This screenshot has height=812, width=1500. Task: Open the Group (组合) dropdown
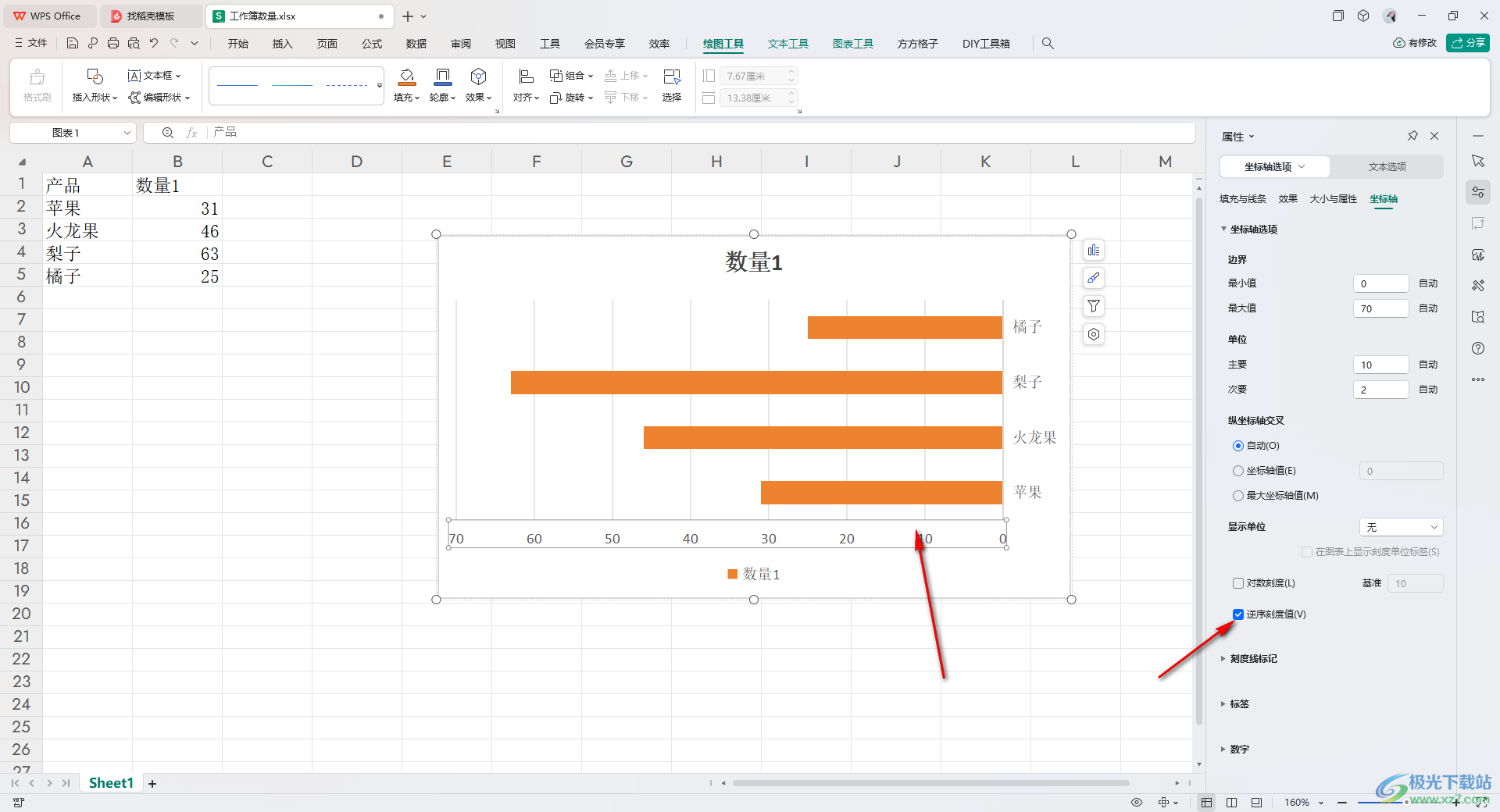click(x=571, y=76)
